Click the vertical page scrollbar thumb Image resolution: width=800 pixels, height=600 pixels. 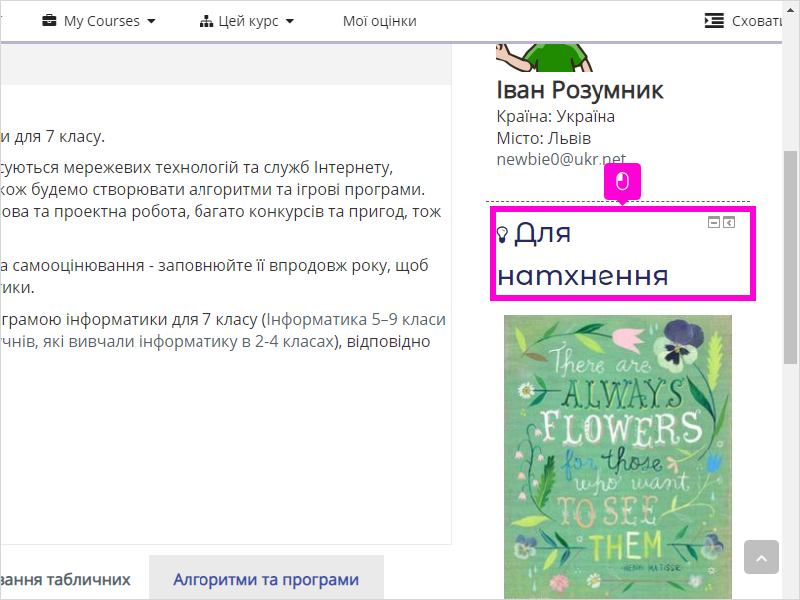[790, 257]
